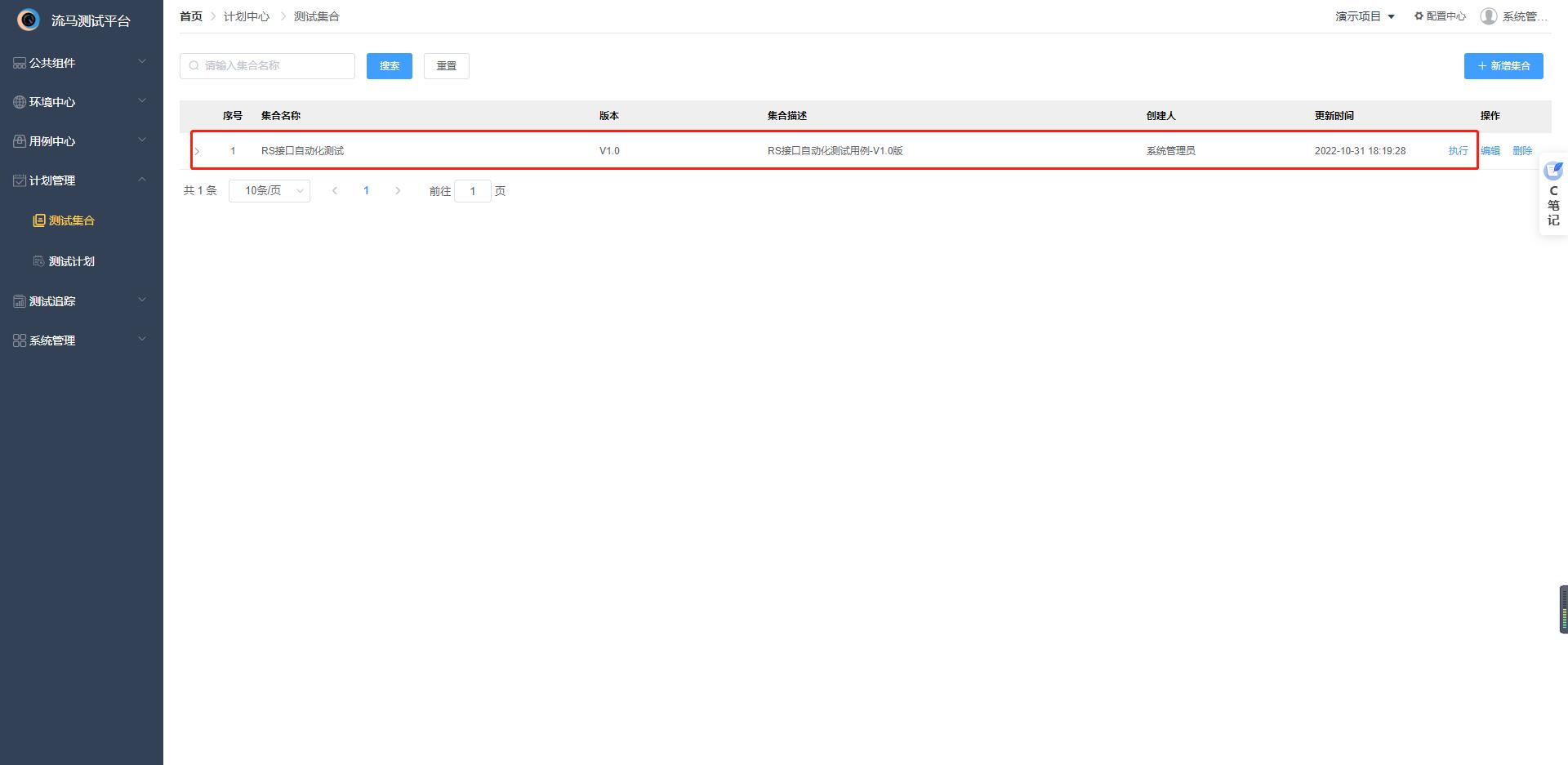This screenshot has width=1568, height=765.
Task: Click the 新增集合 button
Action: [x=1503, y=66]
